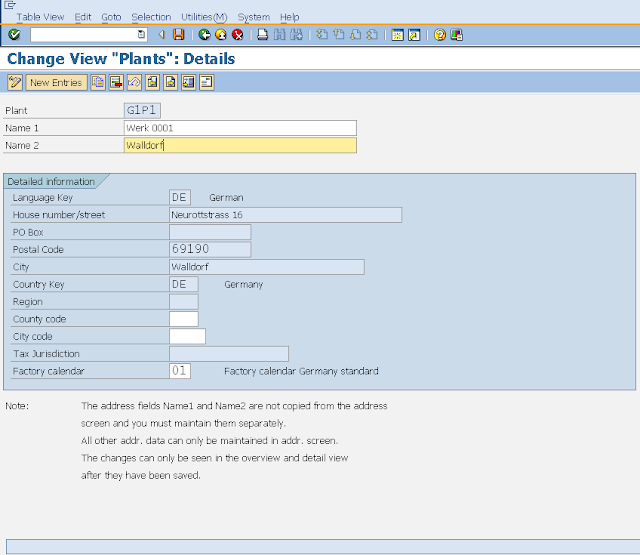The width and height of the screenshot is (640, 555).
Task: Click the Previous Entry icon
Action: pos(152,82)
